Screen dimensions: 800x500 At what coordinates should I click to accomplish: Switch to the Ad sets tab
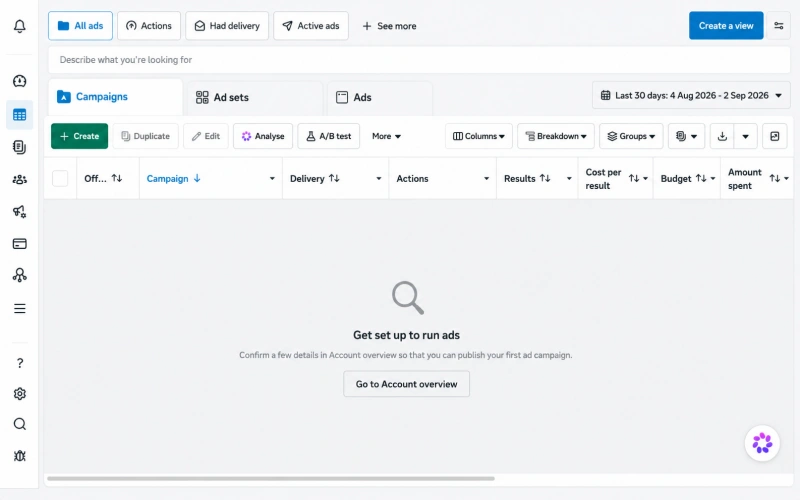pos(255,97)
